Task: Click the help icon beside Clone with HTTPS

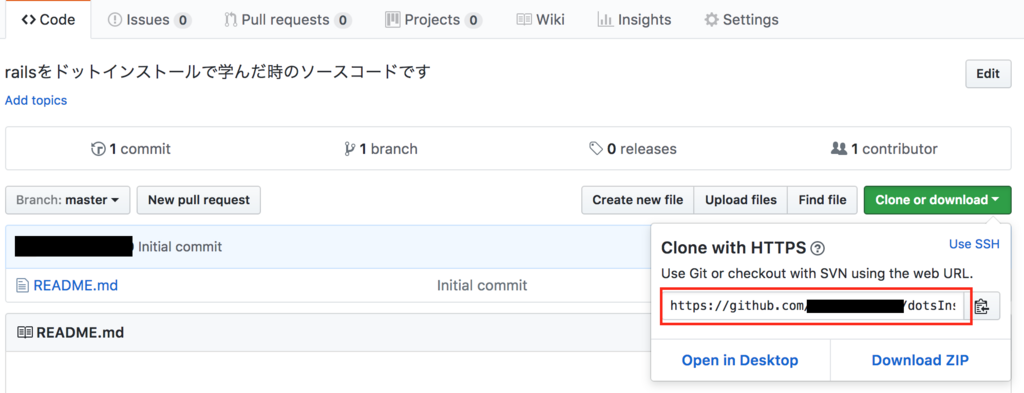Action: (817, 249)
